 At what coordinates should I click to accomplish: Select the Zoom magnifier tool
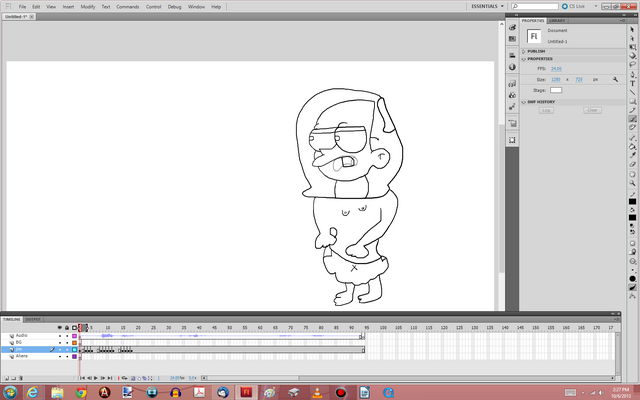point(633,183)
